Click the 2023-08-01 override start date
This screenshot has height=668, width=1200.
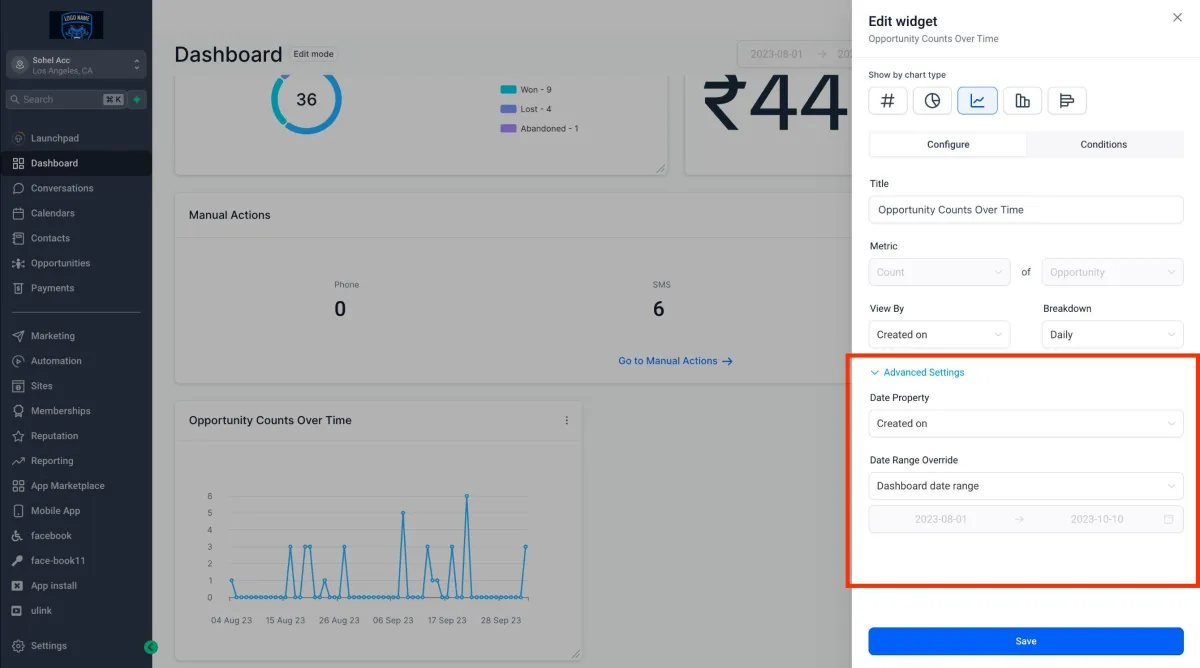click(x=941, y=519)
